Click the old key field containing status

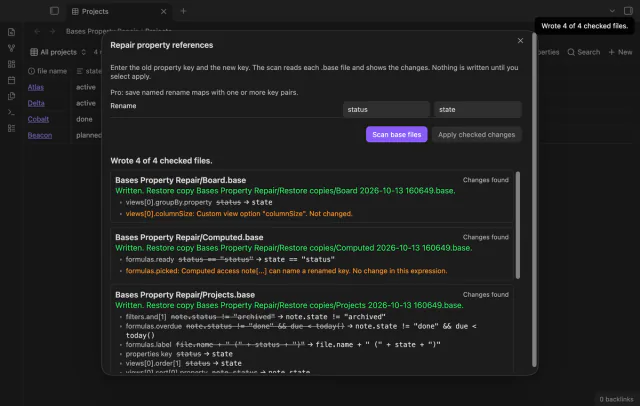[386, 110]
